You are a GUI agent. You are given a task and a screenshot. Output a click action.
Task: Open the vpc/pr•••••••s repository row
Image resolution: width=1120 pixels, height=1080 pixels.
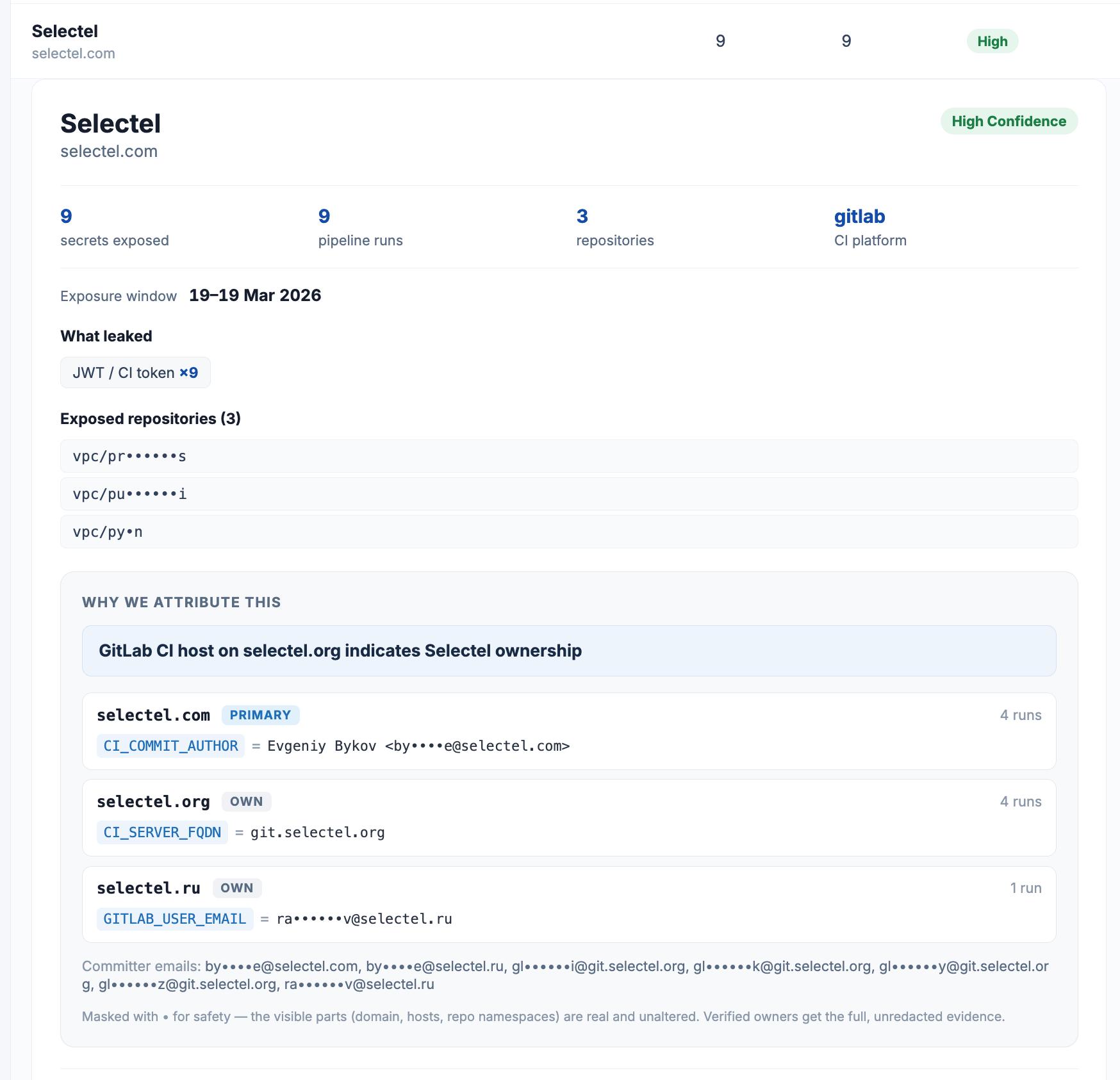[x=569, y=456]
